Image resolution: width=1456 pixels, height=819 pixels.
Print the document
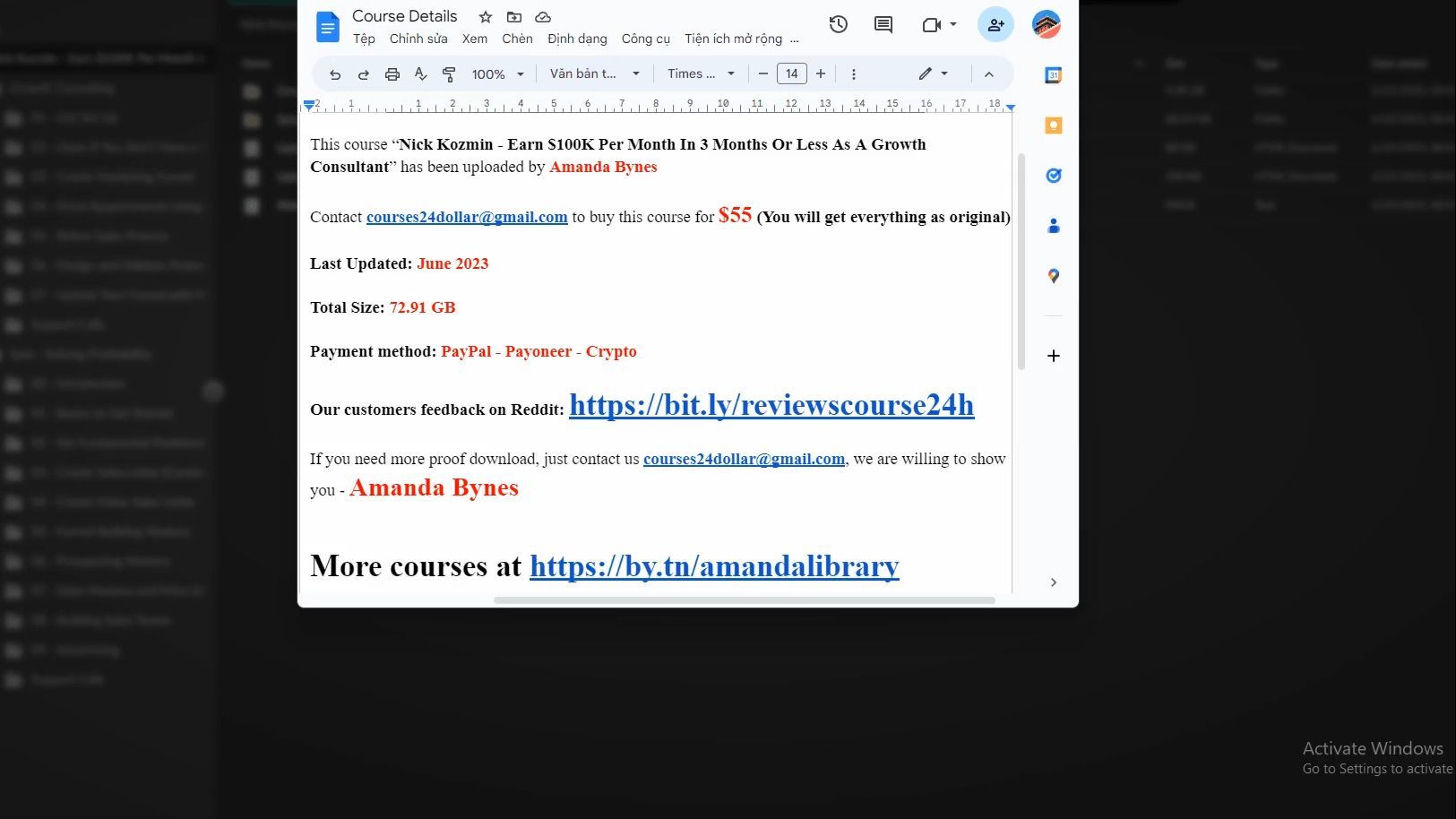pos(392,74)
